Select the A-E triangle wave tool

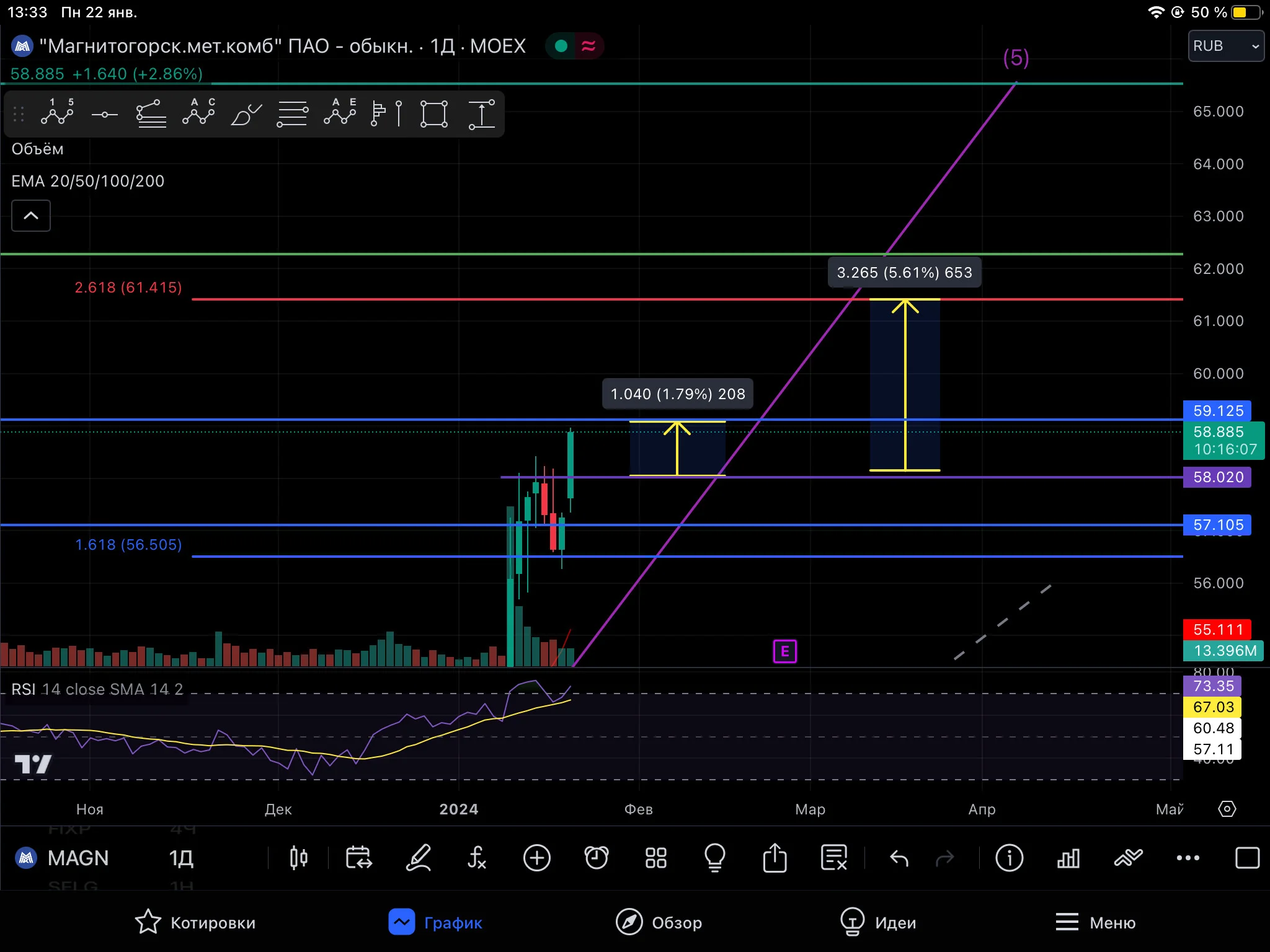(x=340, y=114)
